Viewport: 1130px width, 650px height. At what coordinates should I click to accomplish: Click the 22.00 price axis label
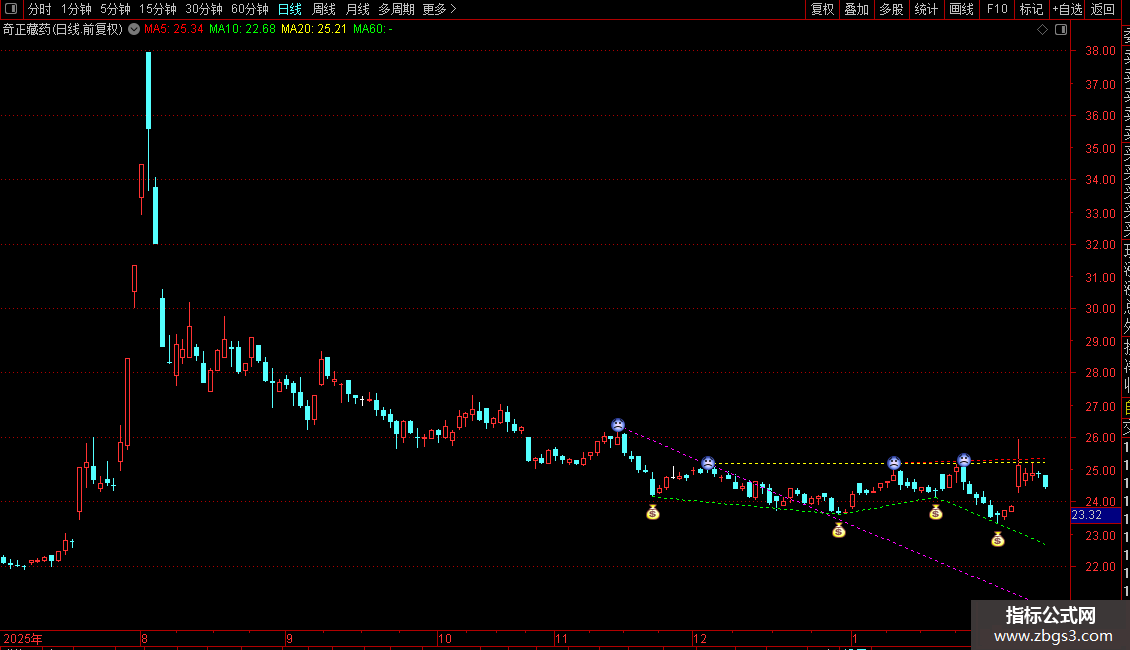pyautogui.click(x=1100, y=566)
